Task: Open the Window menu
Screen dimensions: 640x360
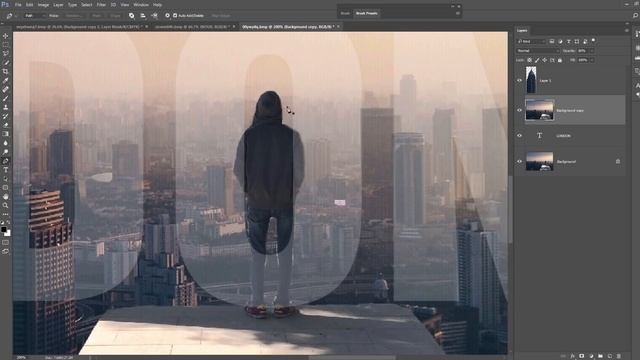Action: [141, 5]
